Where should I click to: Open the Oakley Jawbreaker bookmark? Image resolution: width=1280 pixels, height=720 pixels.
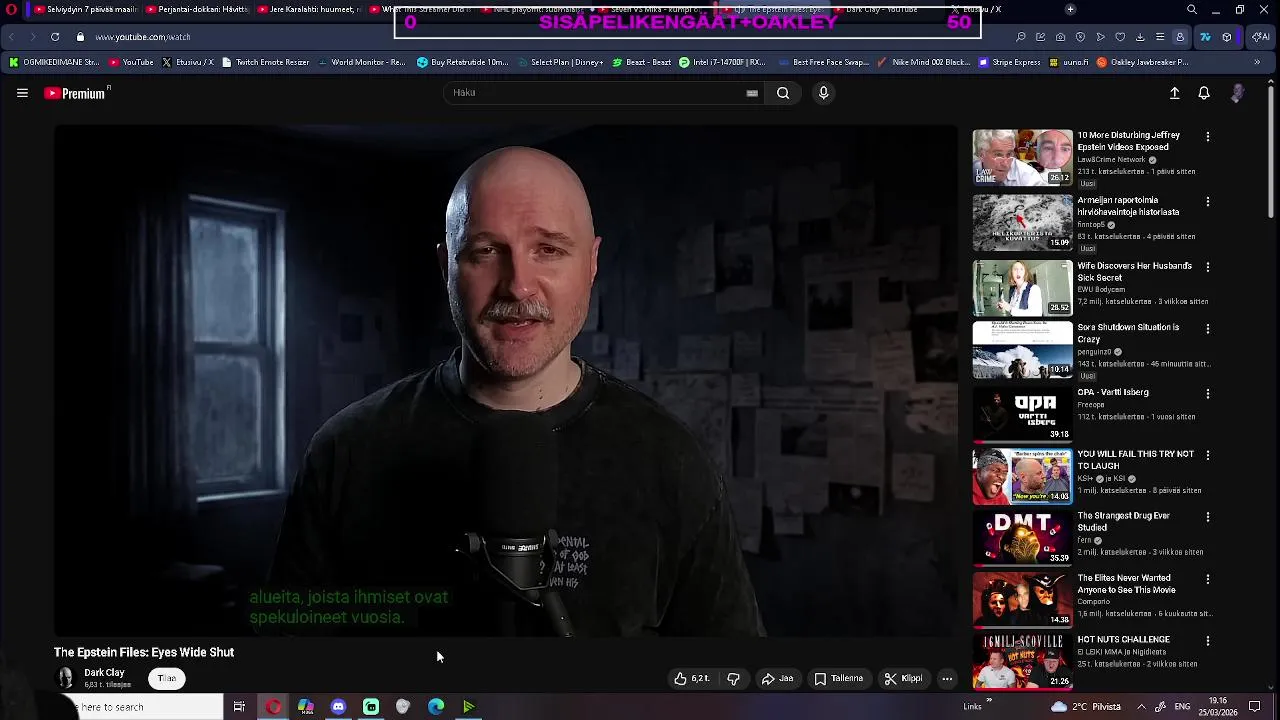pyautogui.click(x=1142, y=62)
